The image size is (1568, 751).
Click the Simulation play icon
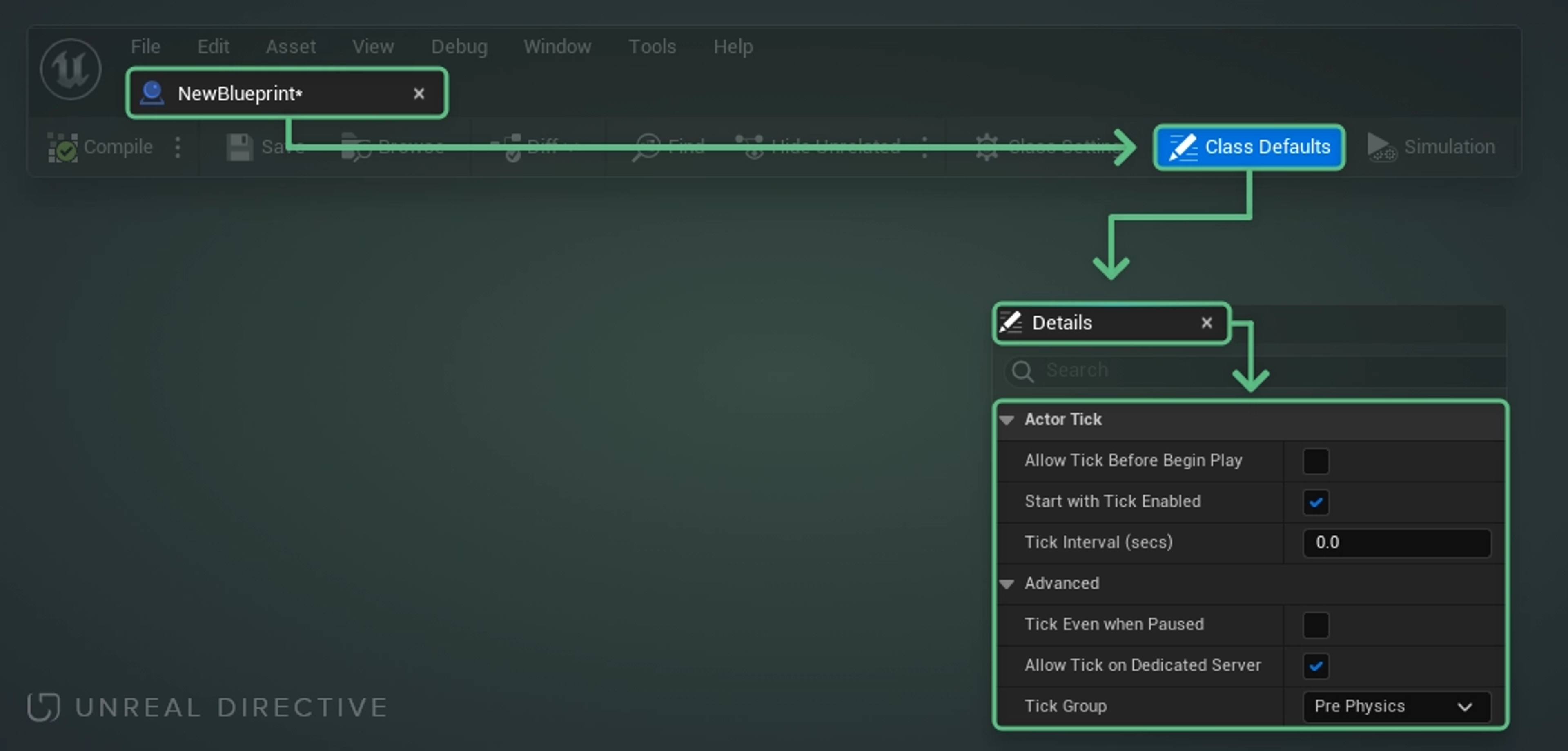pyautogui.click(x=1381, y=147)
